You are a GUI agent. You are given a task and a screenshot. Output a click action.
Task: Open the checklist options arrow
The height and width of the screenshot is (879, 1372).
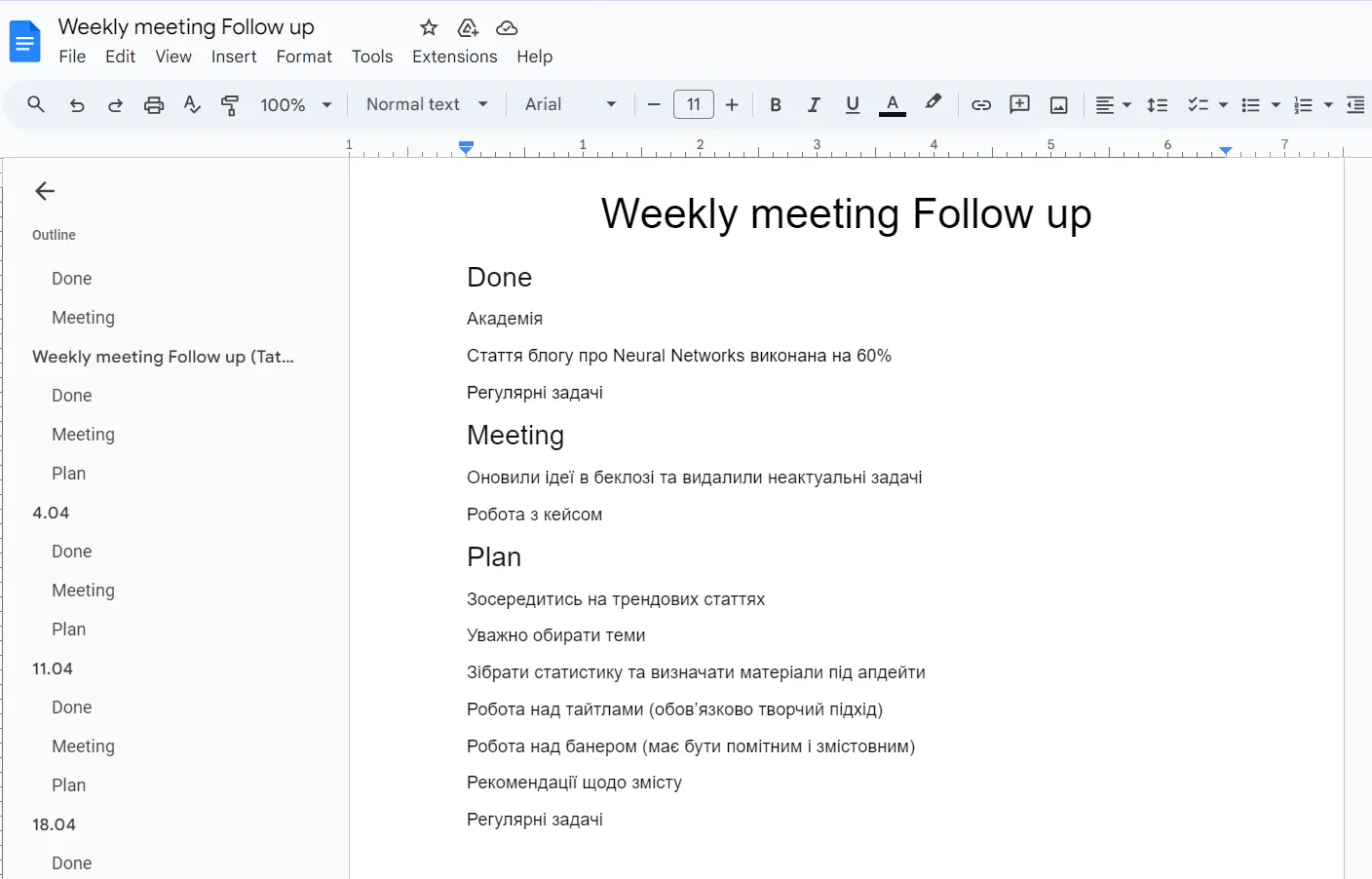click(x=1223, y=104)
